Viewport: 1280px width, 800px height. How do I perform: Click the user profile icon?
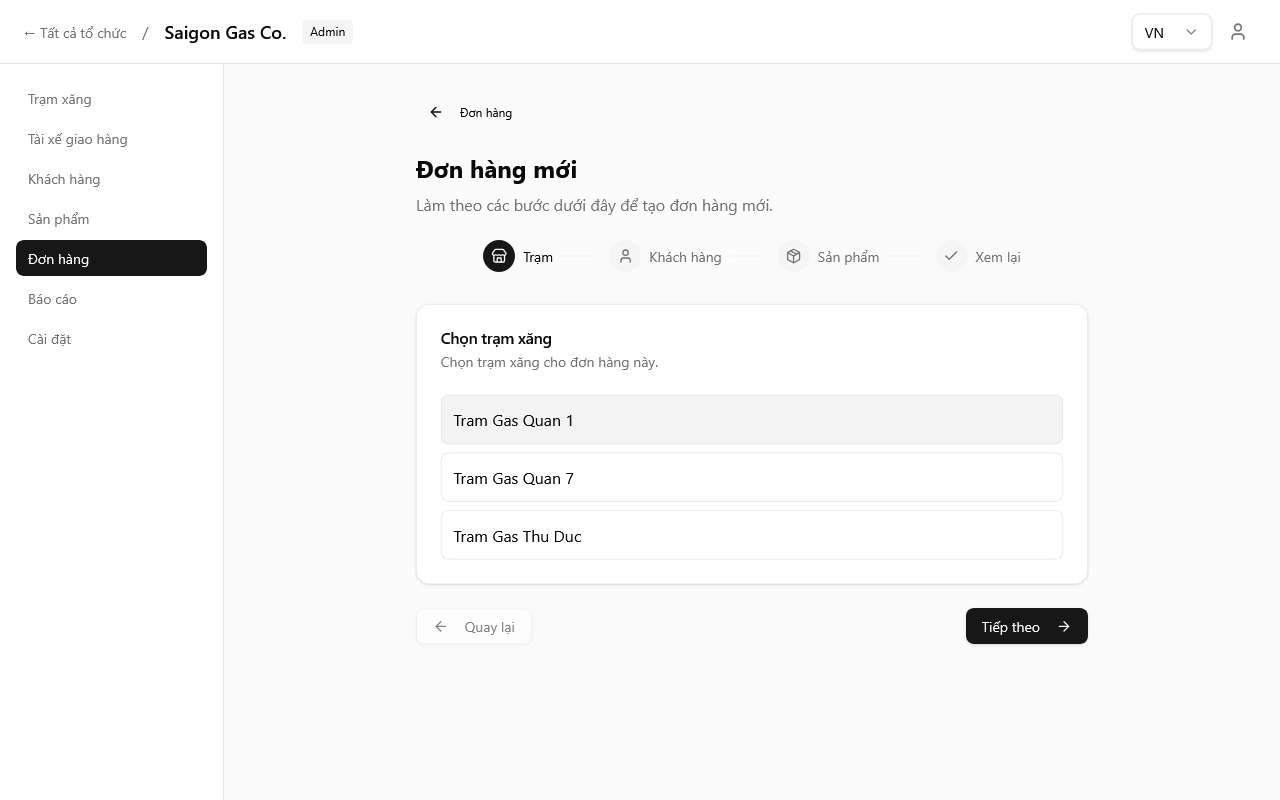[x=1238, y=32]
